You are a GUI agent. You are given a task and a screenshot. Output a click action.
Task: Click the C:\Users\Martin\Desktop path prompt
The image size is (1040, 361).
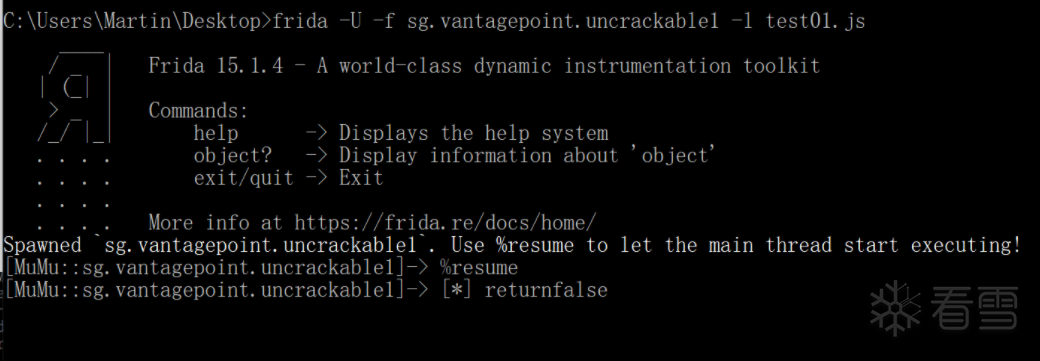click(137, 21)
